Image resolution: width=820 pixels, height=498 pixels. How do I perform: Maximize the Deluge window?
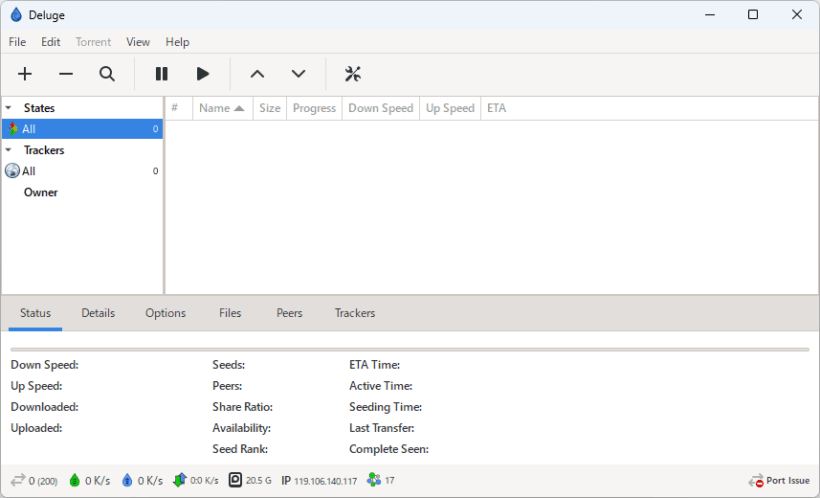pos(753,15)
